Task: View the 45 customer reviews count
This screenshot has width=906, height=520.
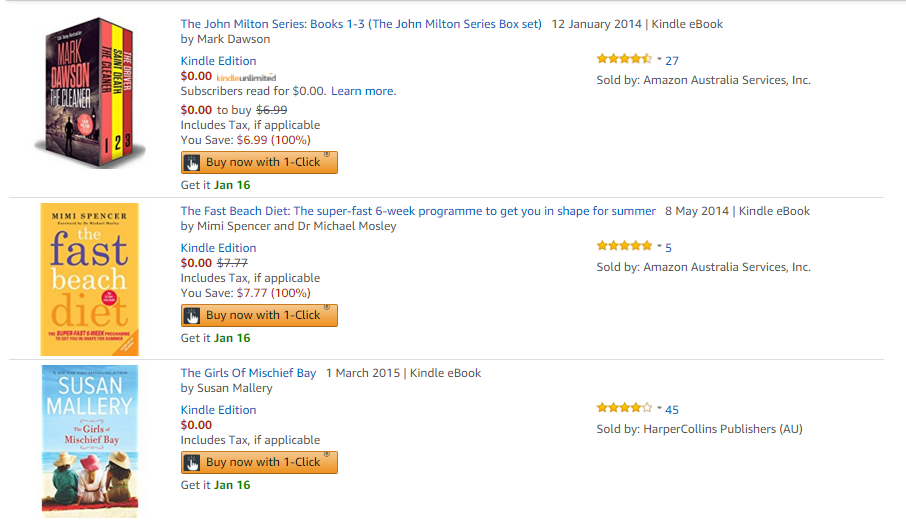Action: tap(671, 410)
